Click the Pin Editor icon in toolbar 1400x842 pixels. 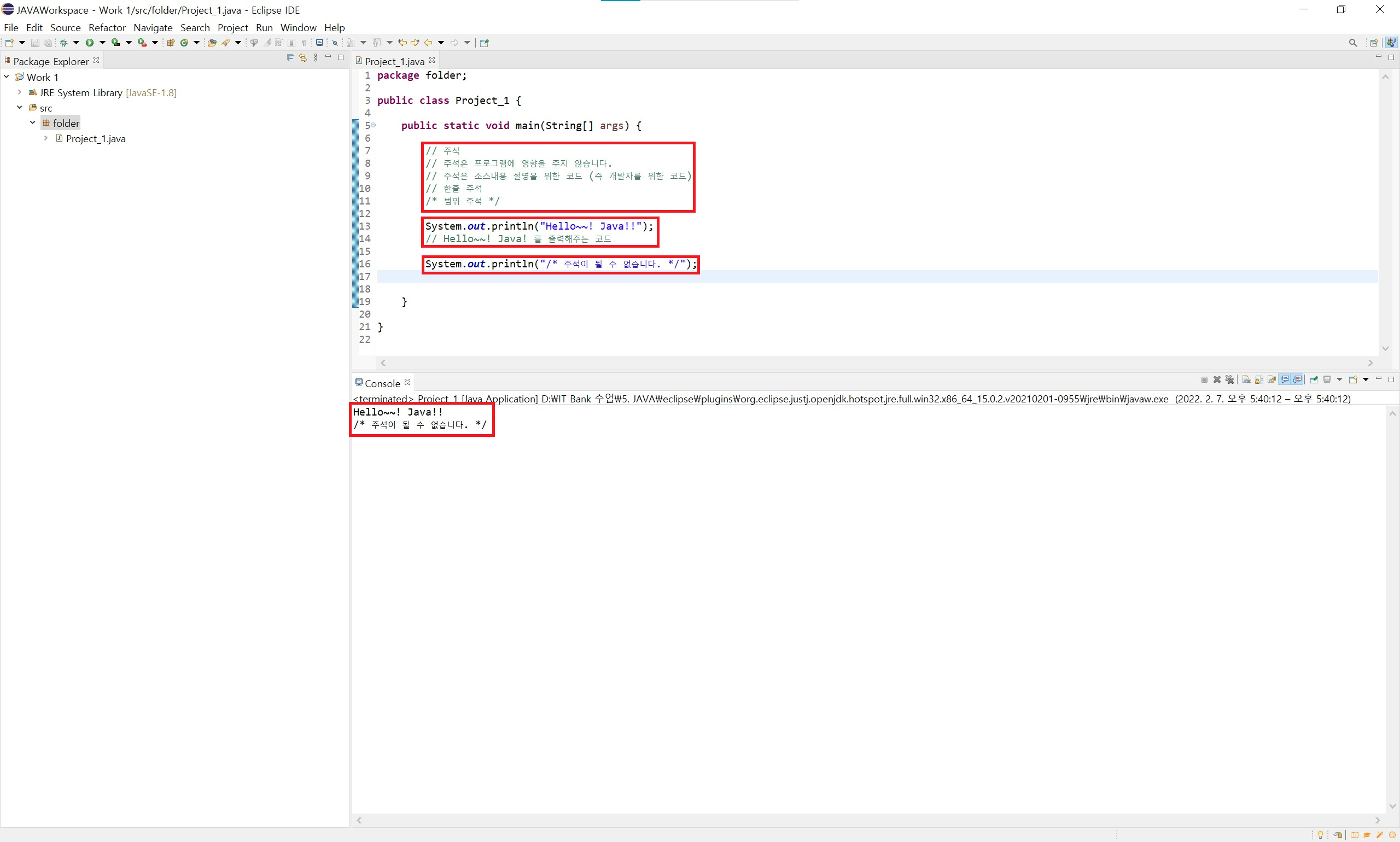[x=484, y=43]
